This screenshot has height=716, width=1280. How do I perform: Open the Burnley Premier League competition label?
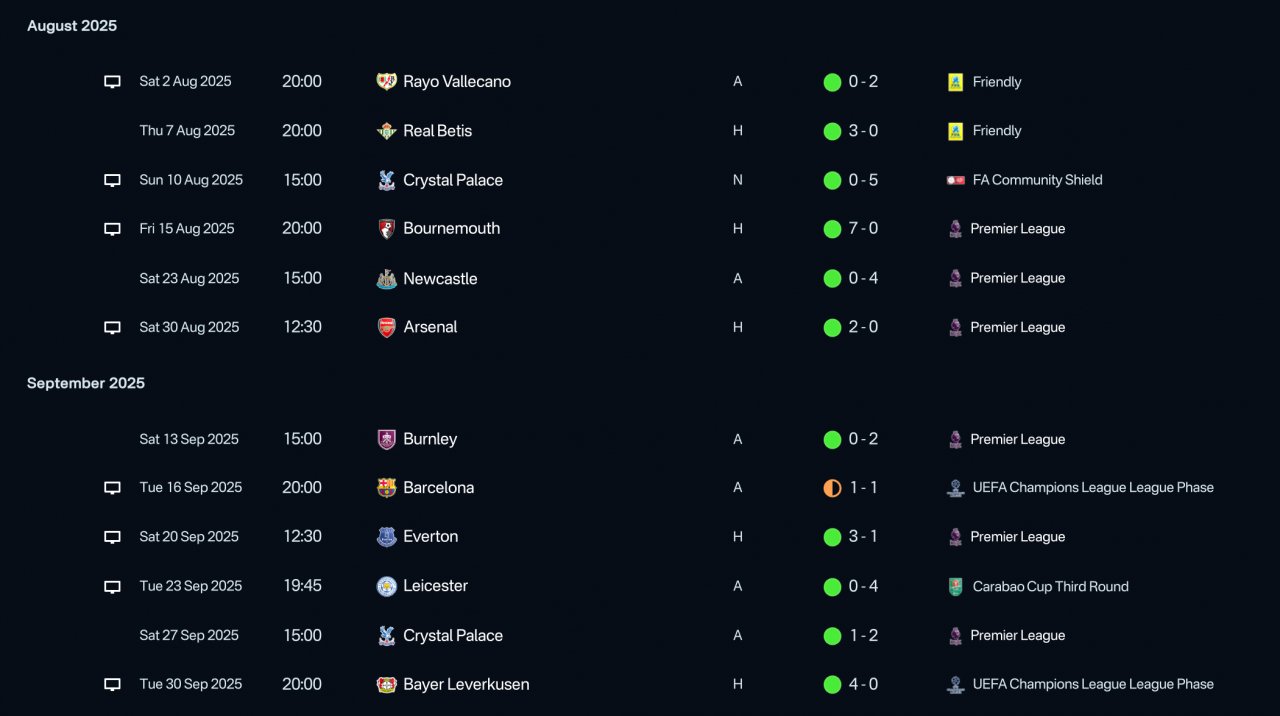point(1017,439)
